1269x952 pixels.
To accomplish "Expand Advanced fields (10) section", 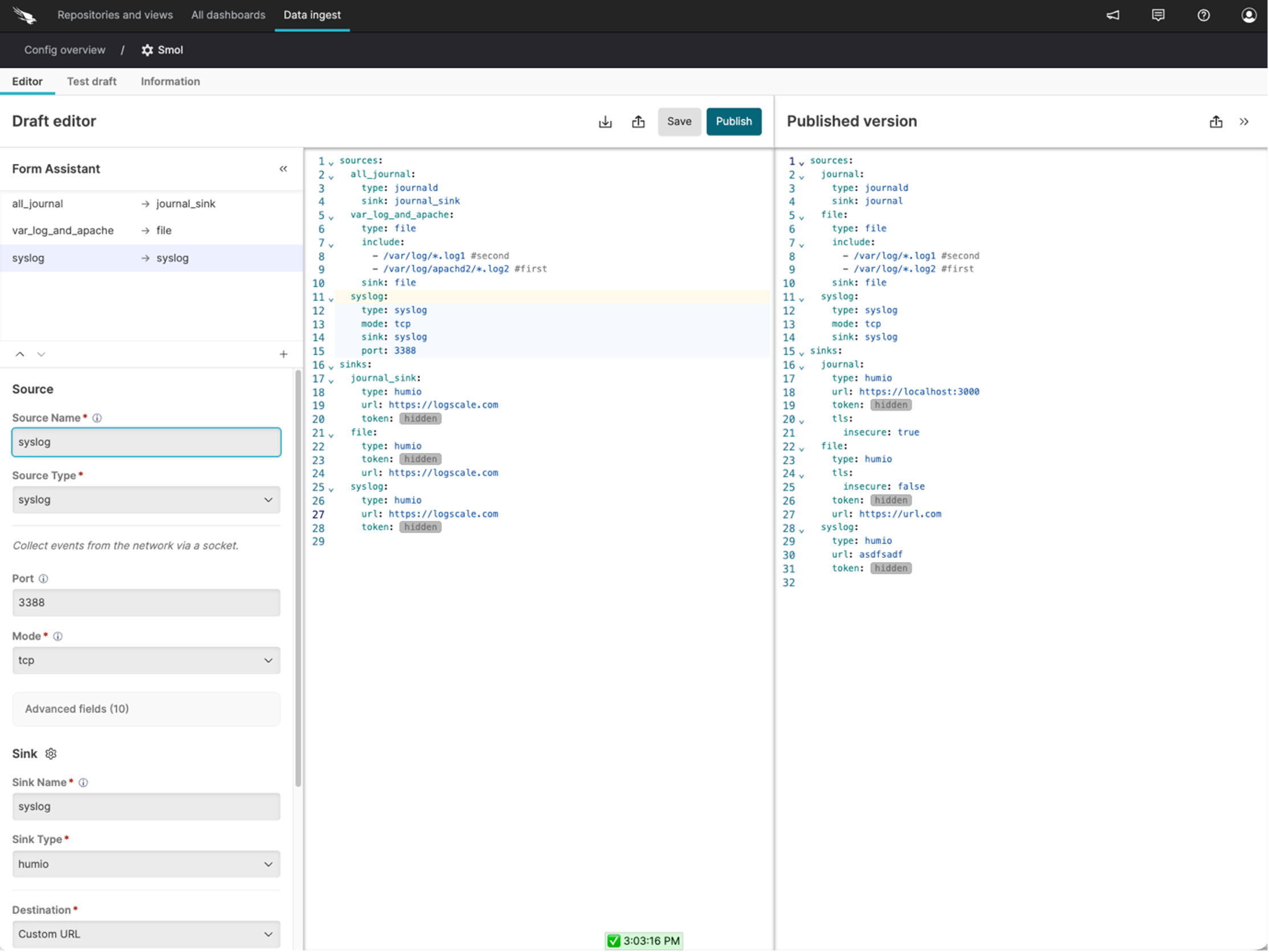I will 146,709.
